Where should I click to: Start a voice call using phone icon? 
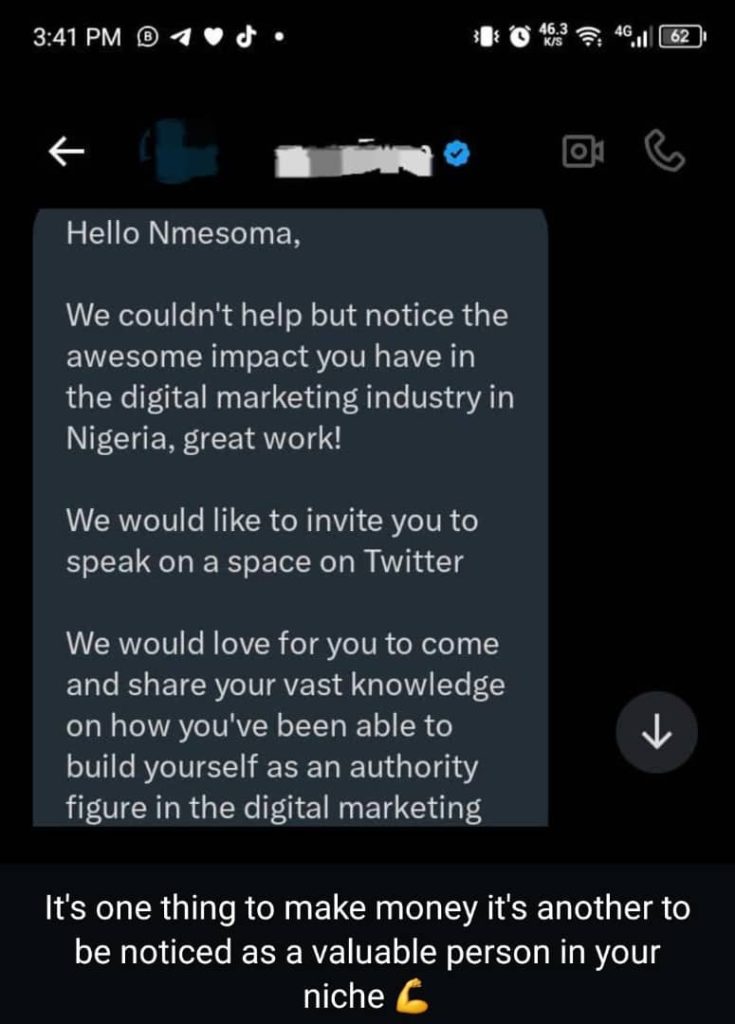point(666,151)
